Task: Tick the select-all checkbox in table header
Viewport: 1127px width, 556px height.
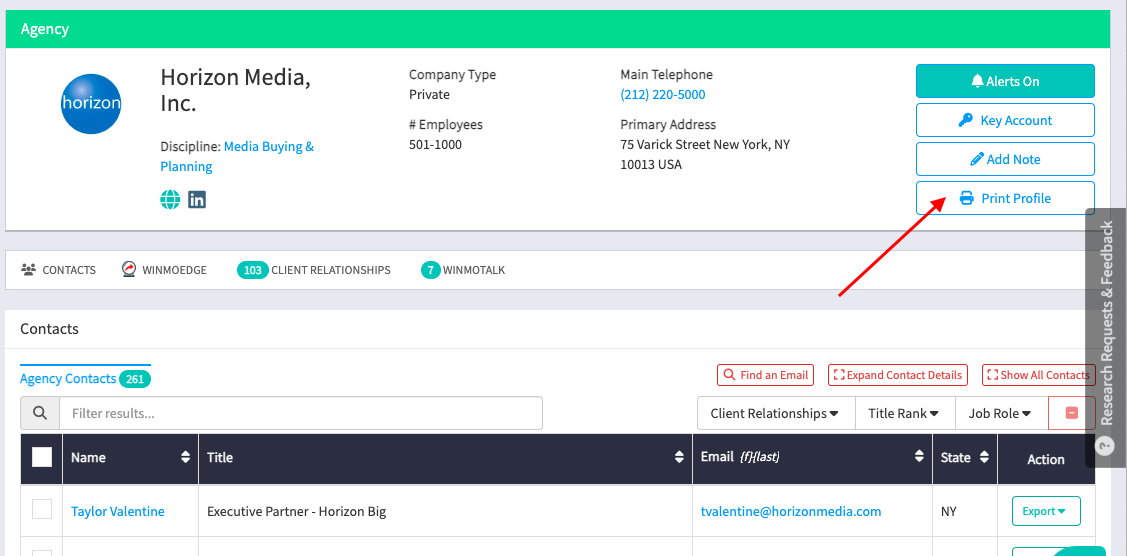Action: (x=42, y=457)
